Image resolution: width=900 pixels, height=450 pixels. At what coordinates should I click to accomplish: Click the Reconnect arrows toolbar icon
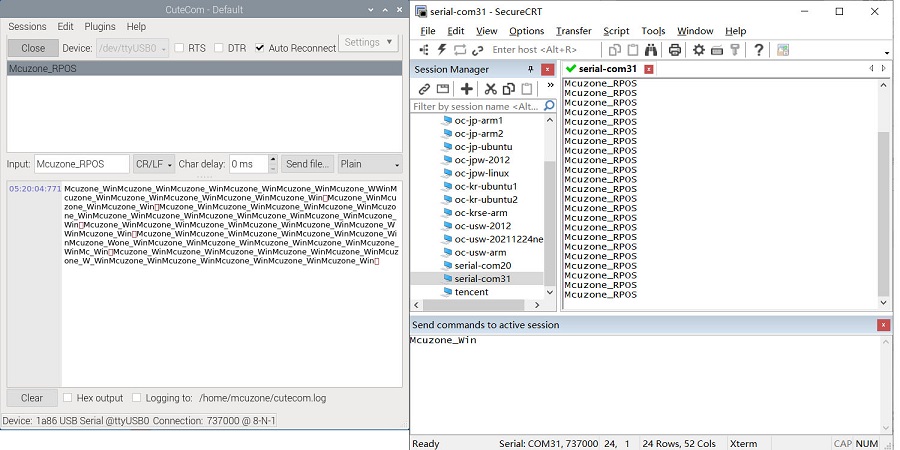(460, 50)
